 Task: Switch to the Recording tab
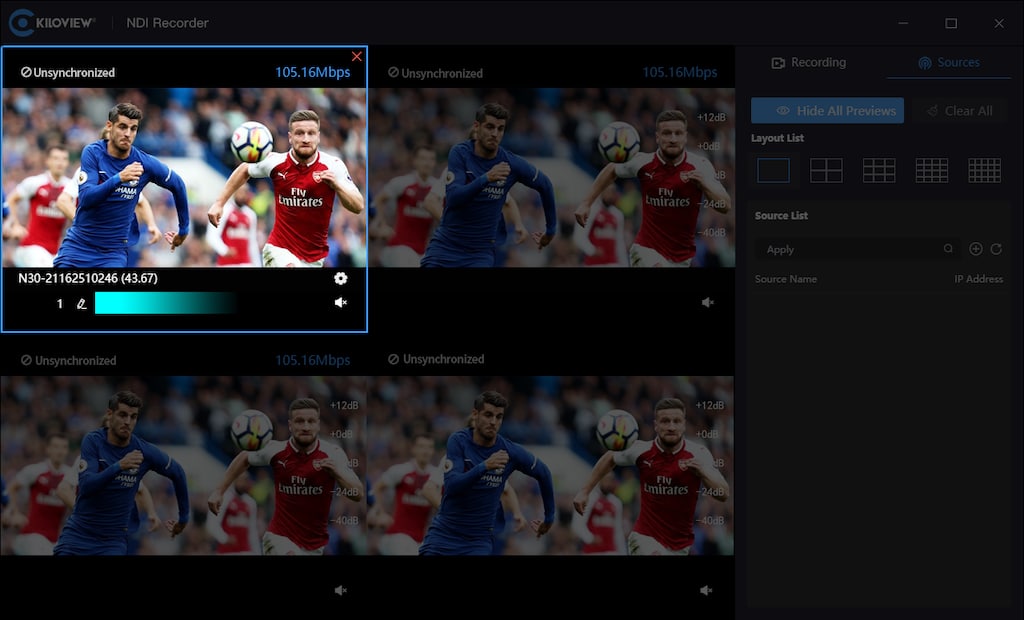tap(809, 63)
